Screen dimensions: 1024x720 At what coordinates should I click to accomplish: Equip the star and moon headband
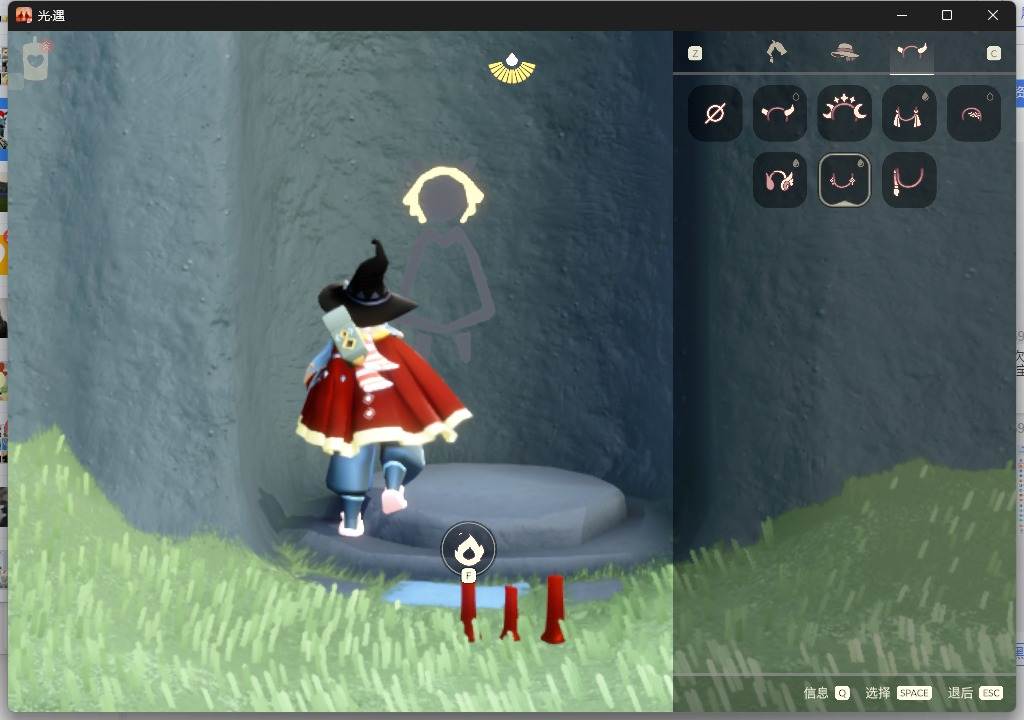click(844, 113)
